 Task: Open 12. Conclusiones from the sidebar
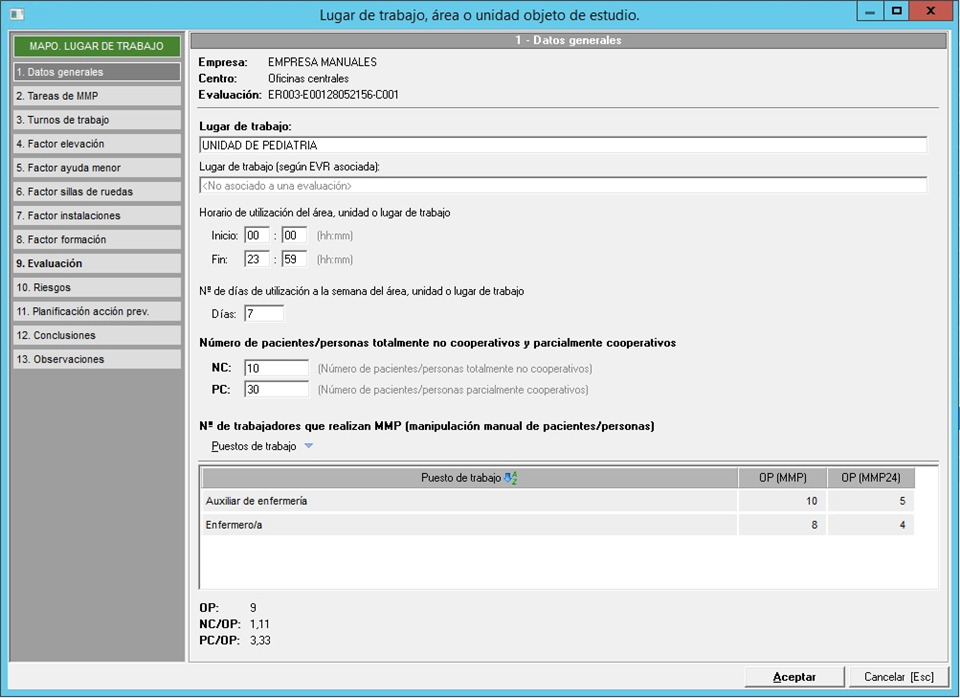[97, 336]
